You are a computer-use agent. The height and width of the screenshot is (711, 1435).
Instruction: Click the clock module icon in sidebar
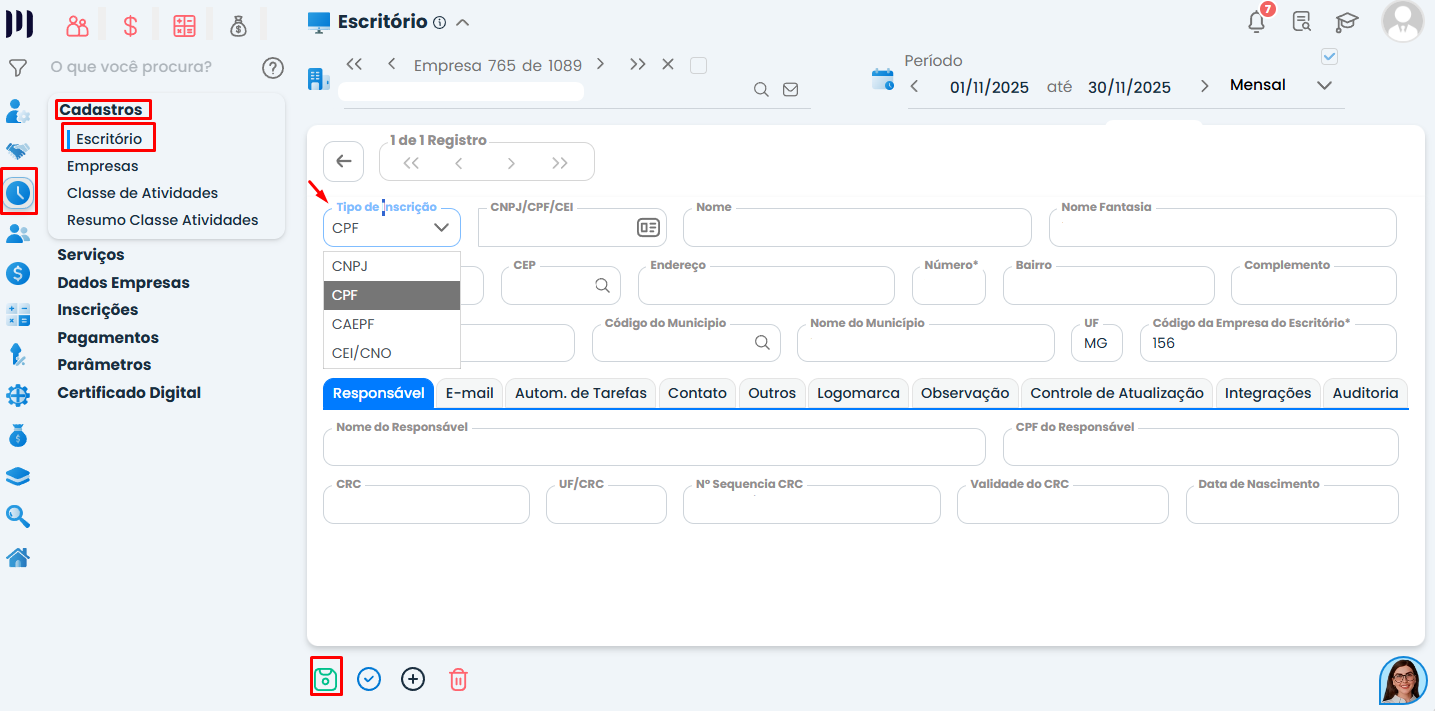tap(18, 191)
